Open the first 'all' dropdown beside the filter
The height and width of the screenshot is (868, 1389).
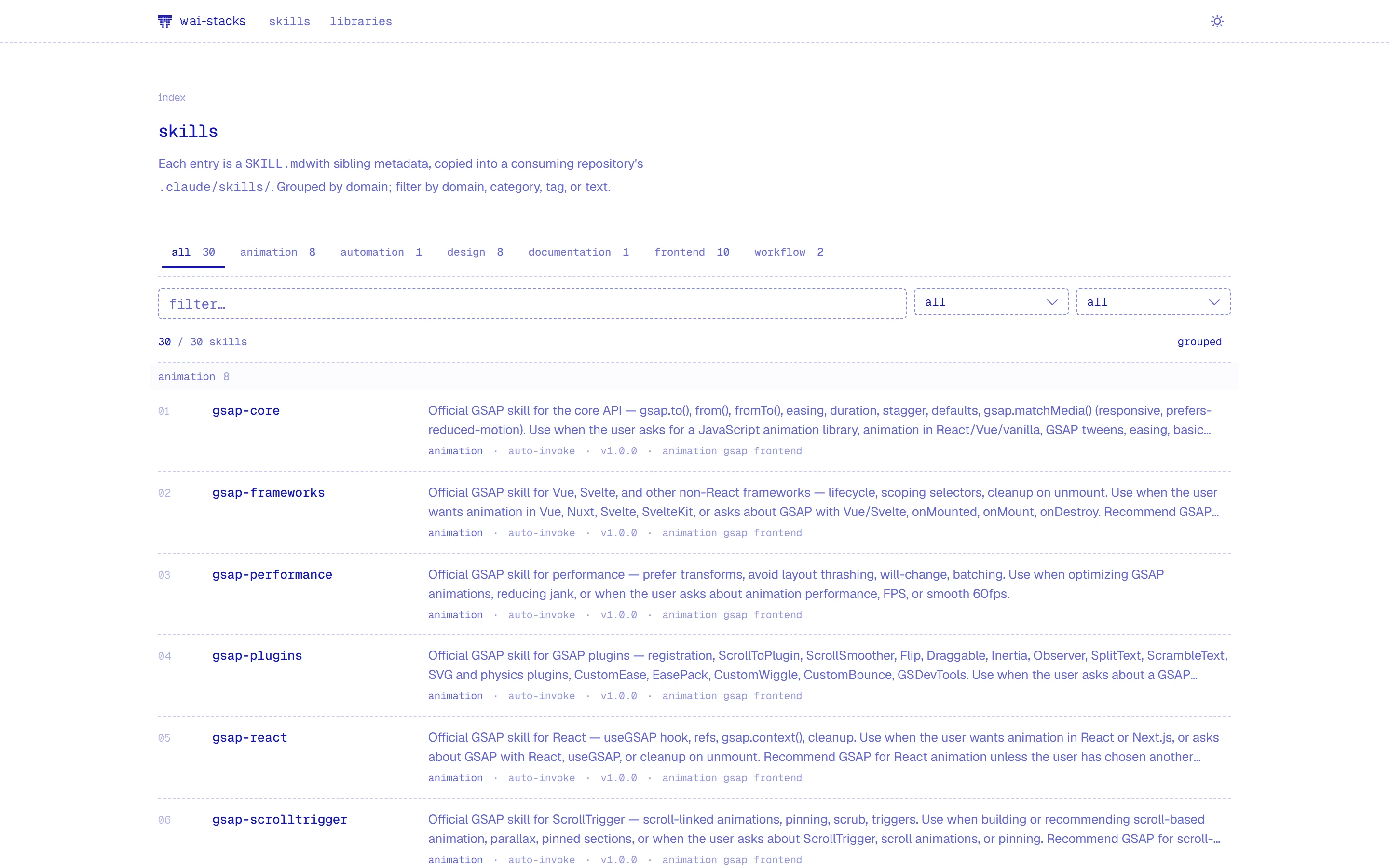[x=991, y=302]
